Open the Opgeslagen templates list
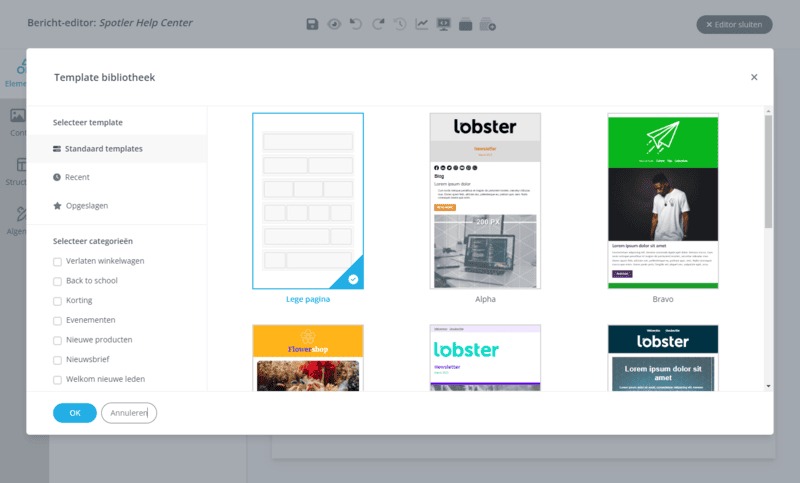 tap(86, 206)
